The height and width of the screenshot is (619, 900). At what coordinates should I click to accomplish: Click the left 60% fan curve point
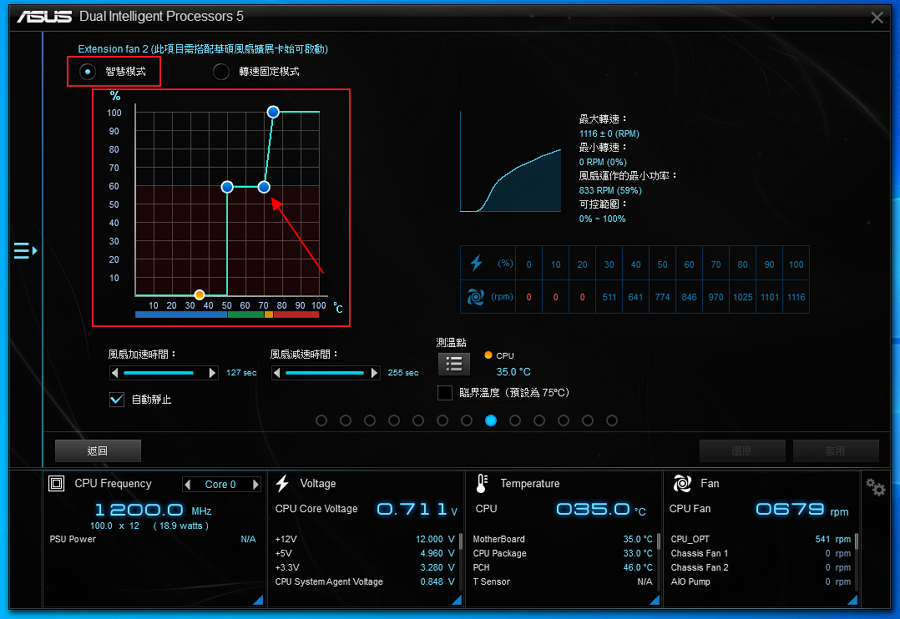pyautogui.click(x=227, y=187)
